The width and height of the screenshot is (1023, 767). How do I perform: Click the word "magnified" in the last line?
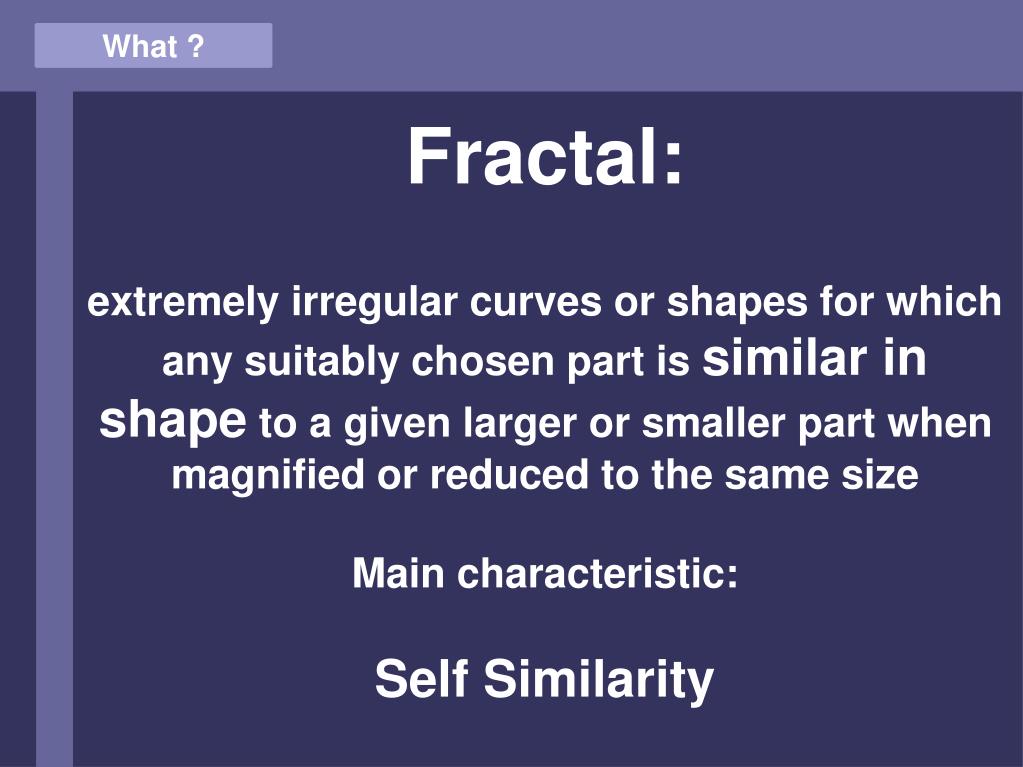(x=268, y=475)
